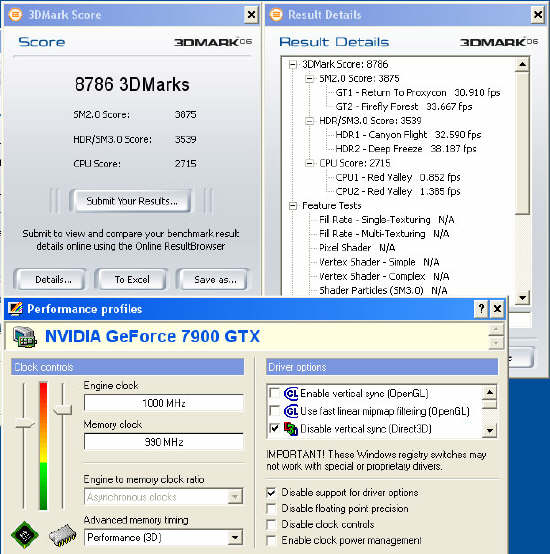Click the Save as button
550x554 pixels.
point(213,279)
